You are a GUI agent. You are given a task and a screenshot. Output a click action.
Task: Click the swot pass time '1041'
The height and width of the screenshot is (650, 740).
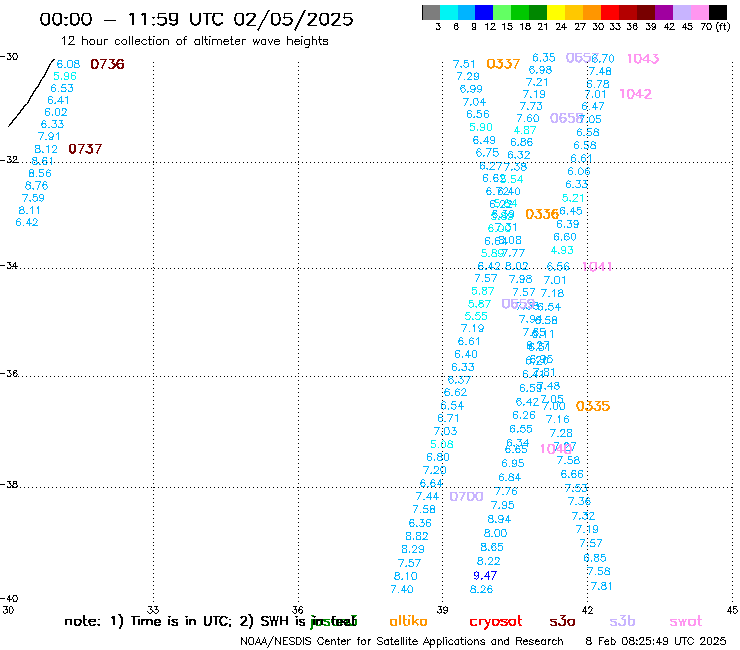pos(597,267)
